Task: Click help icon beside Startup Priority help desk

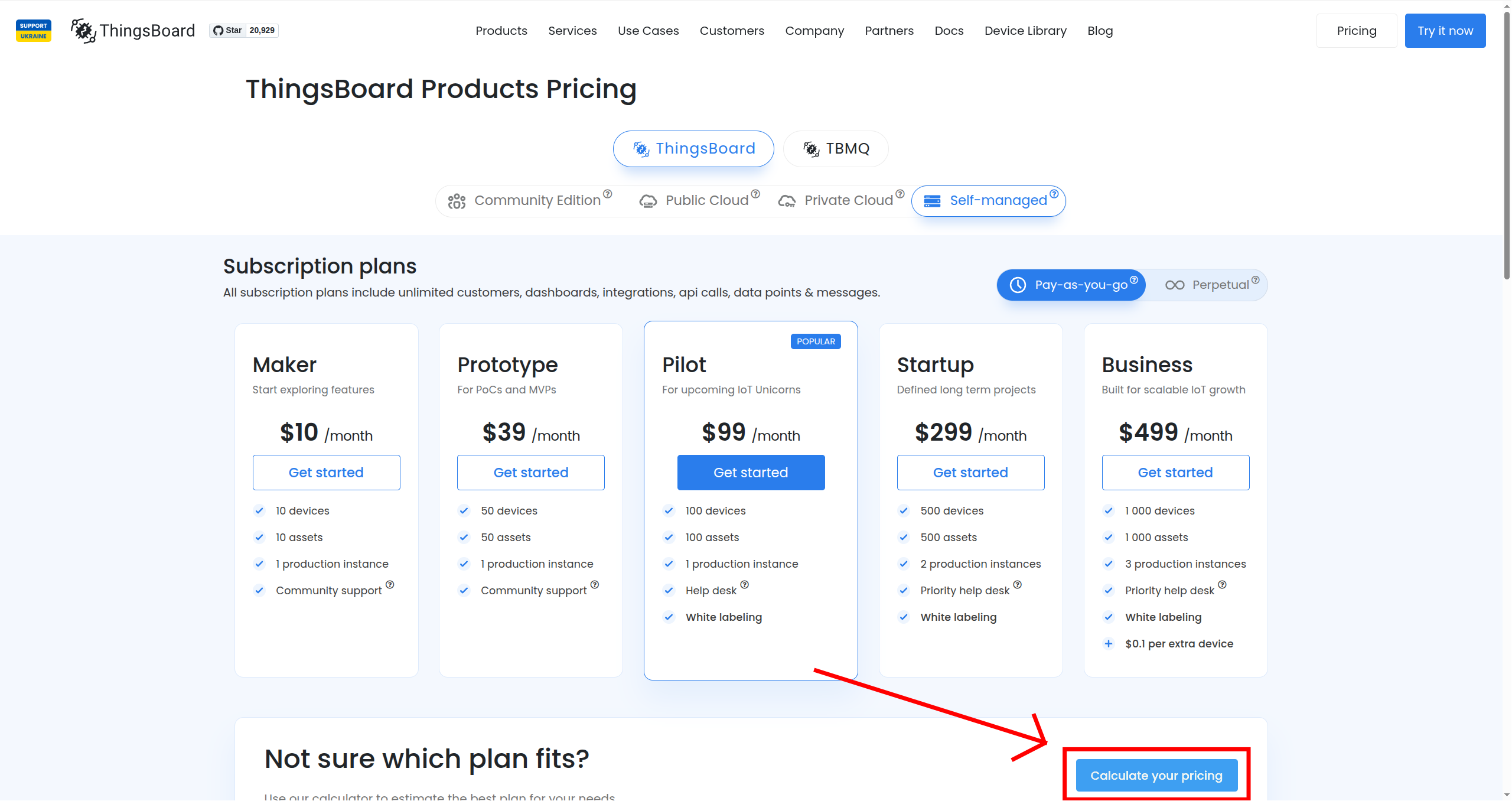Action: point(1018,585)
